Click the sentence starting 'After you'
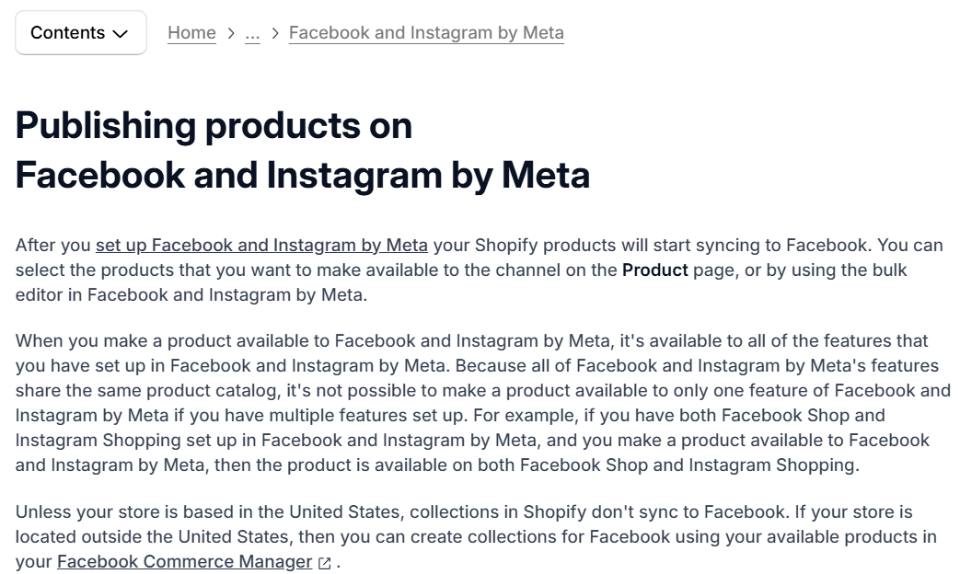Screen dimensions: 960x574 coord(443,245)
